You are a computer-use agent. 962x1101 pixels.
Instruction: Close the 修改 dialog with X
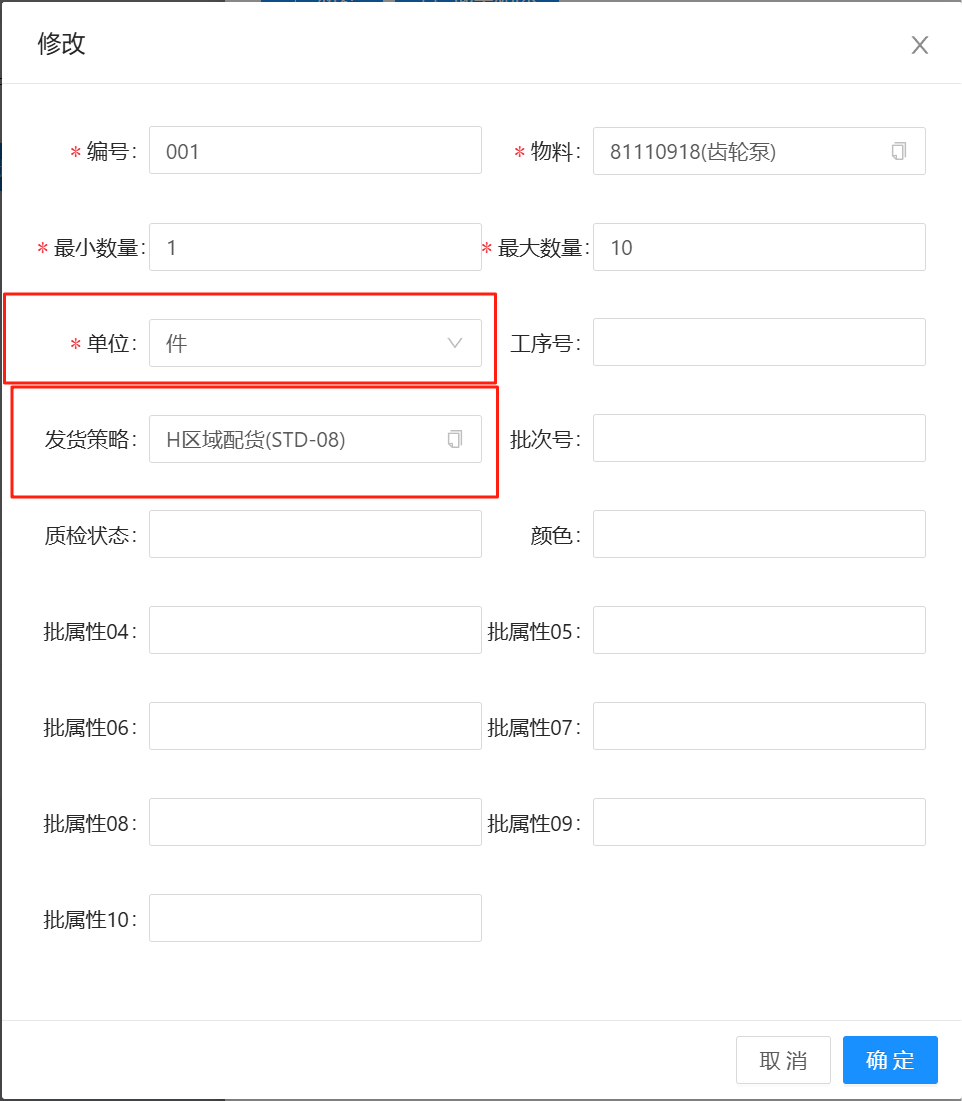pos(919,45)
